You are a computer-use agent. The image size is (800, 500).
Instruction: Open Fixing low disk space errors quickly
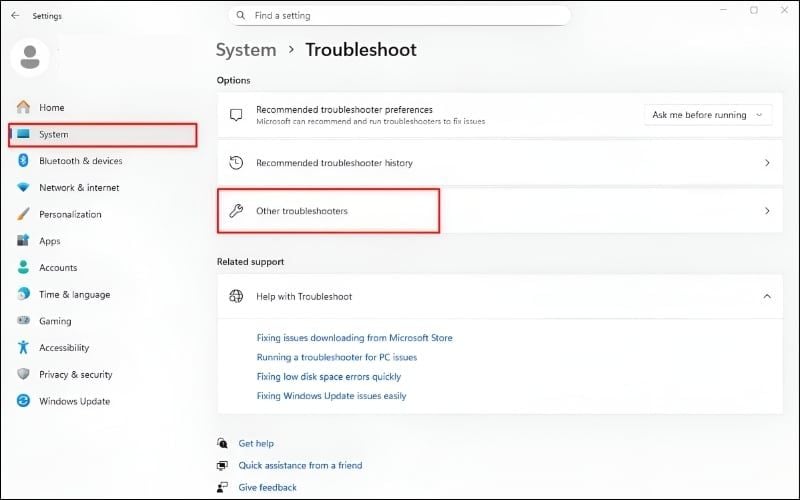(x=329, y=377)
